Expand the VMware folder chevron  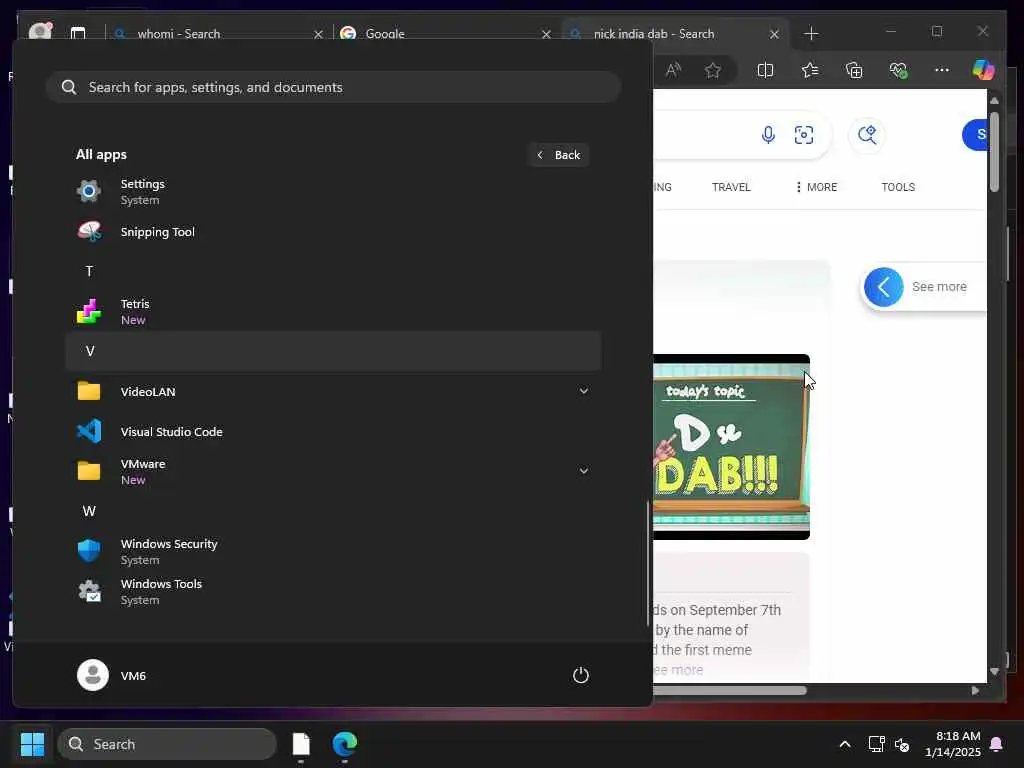[583, 471]
